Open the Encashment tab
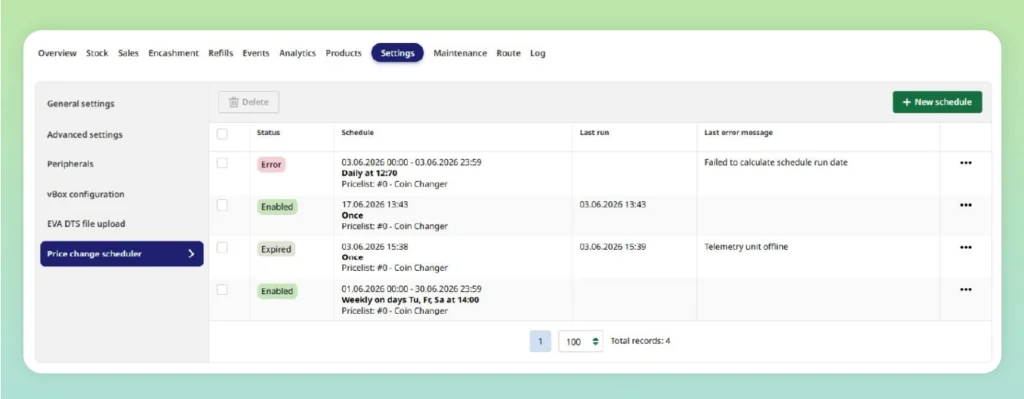Image resolution: width=1024 pixels, height=399 pixels. click(x=173, y=54)
